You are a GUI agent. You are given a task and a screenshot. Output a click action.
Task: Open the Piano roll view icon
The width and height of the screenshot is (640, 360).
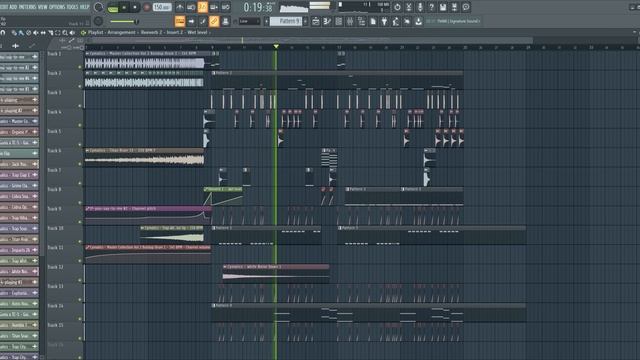click(327, 21)
